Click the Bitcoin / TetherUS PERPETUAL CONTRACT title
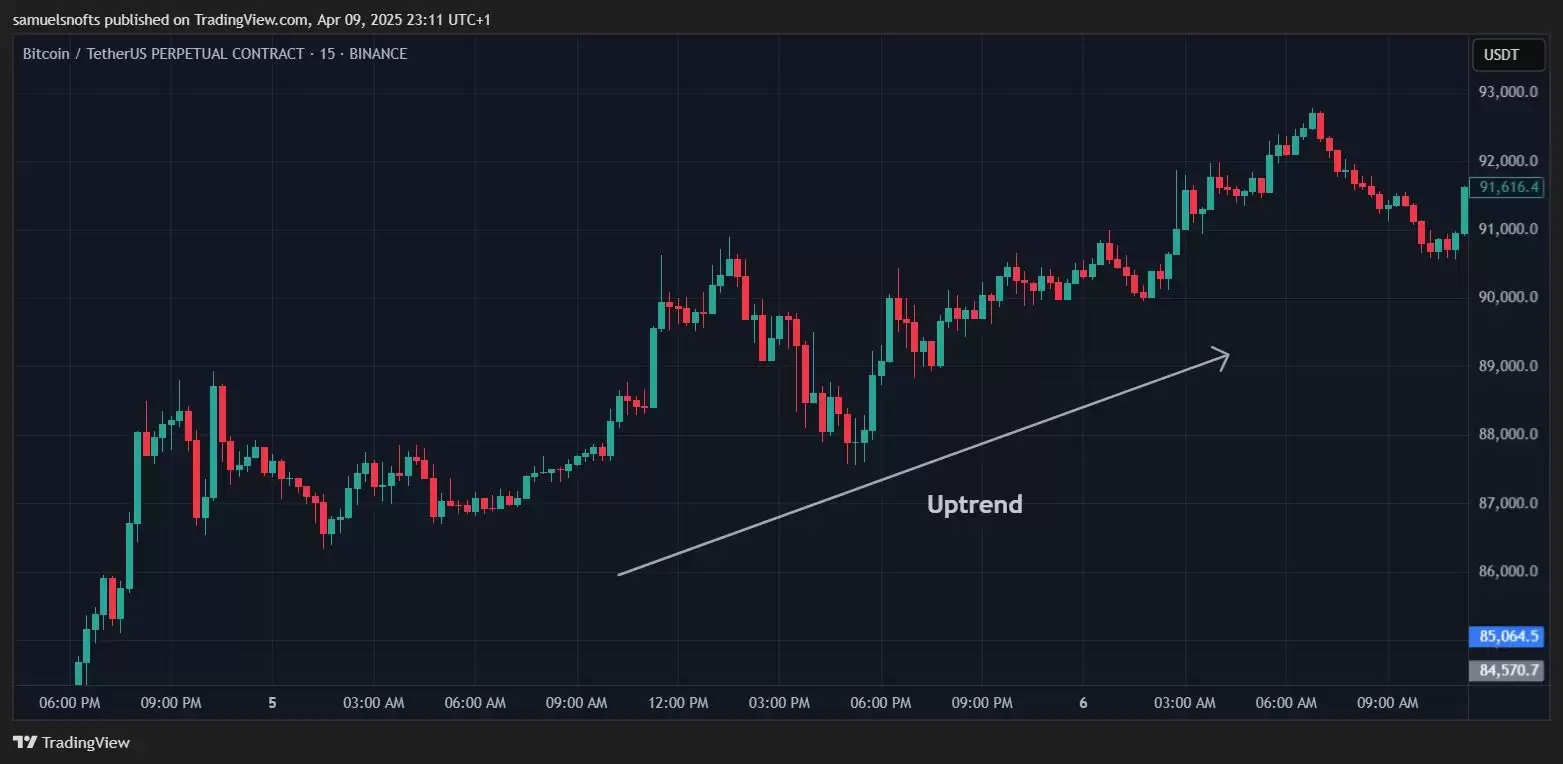The image size is (1563, 764). pos(163,54)
